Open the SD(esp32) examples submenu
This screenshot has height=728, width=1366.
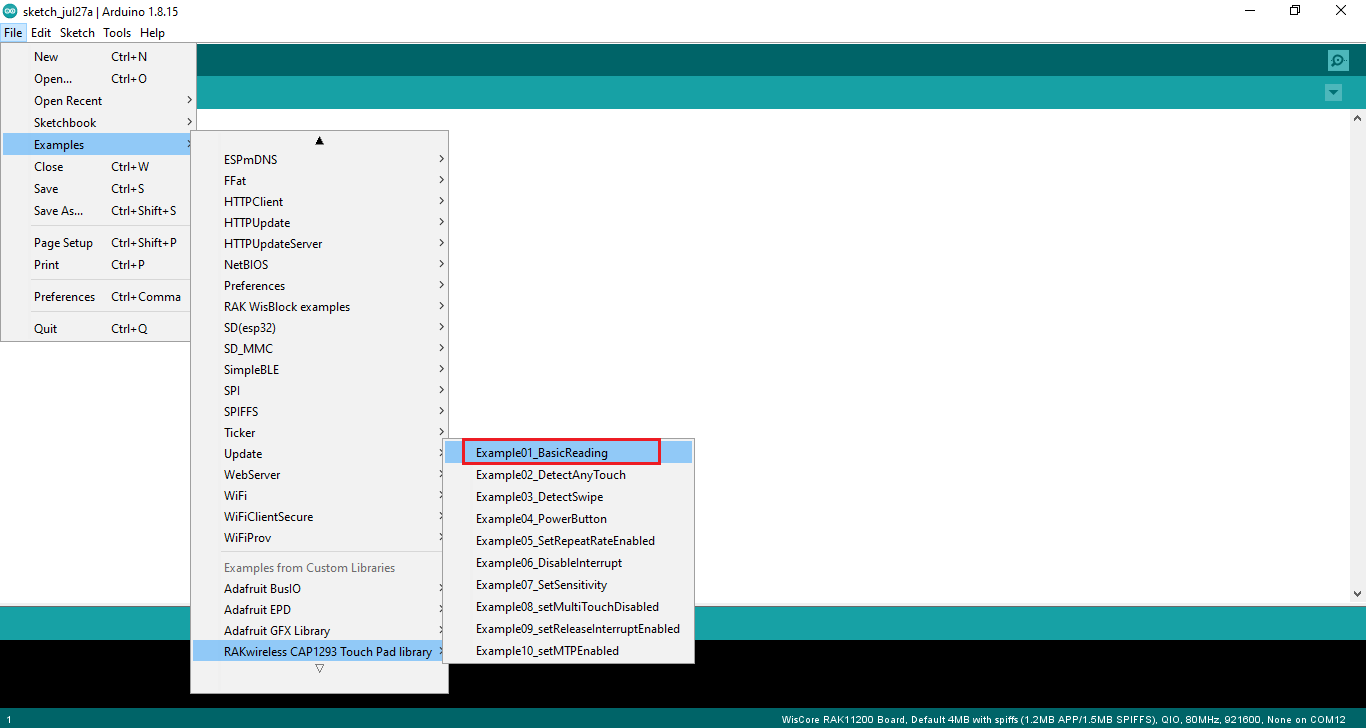click(319, 328)
